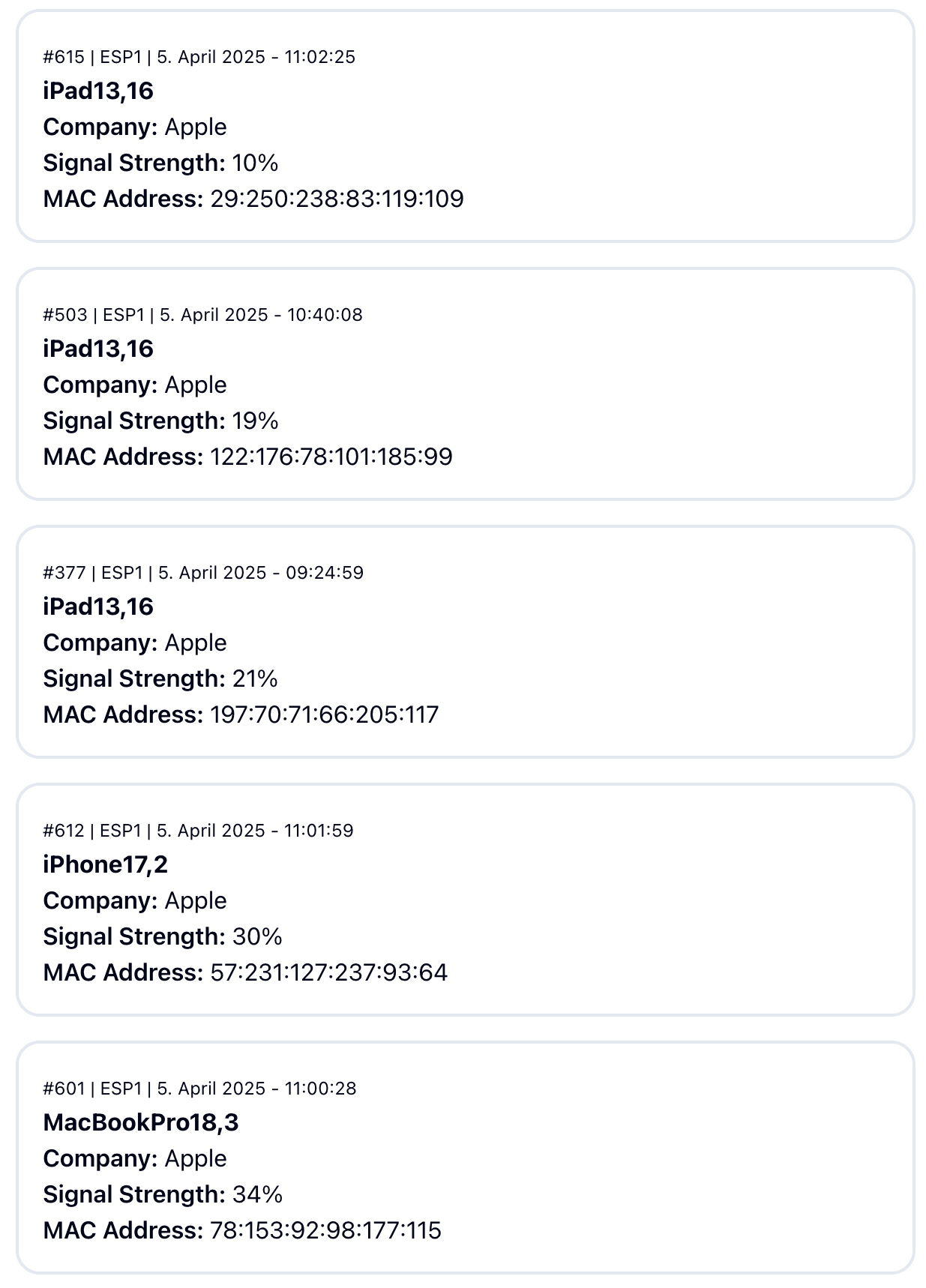Click the Signal Strength 34% line

[x=163, y=1194]
